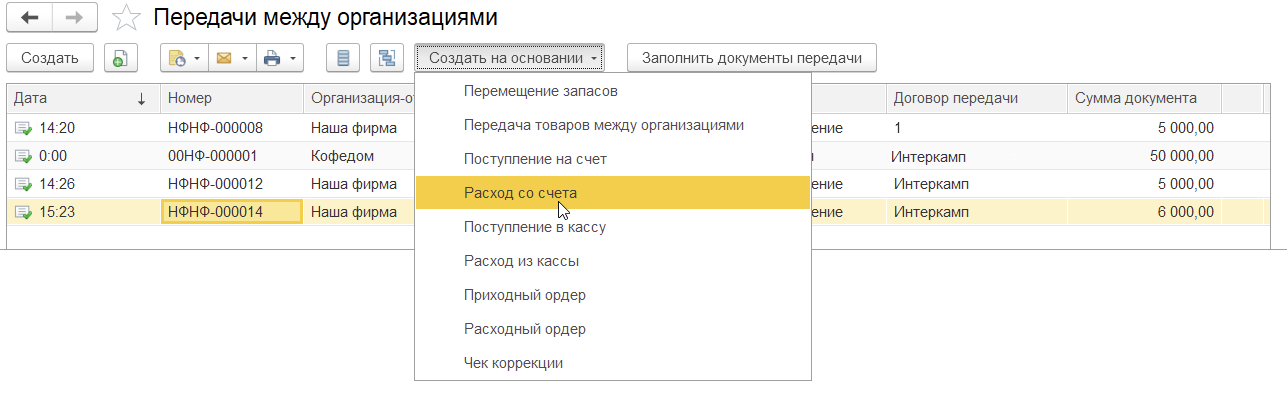Go back with the left arrow button
The image size is (1287, 399).
tap(30, 18)
